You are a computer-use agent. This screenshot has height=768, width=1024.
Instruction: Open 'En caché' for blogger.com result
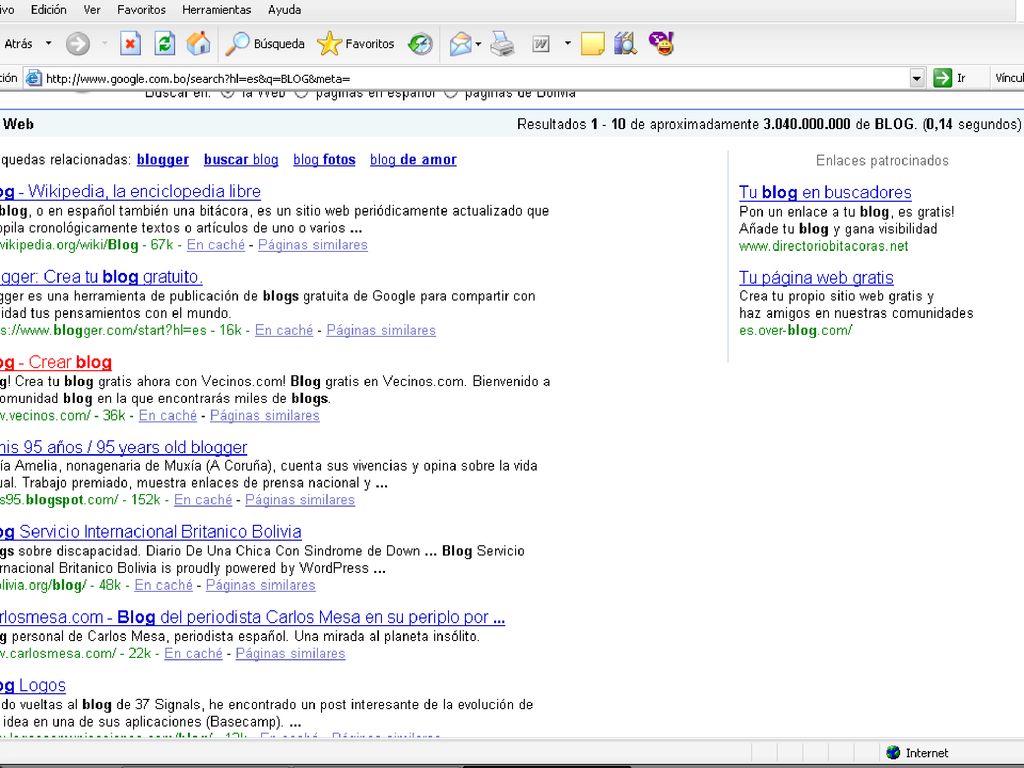284,330
